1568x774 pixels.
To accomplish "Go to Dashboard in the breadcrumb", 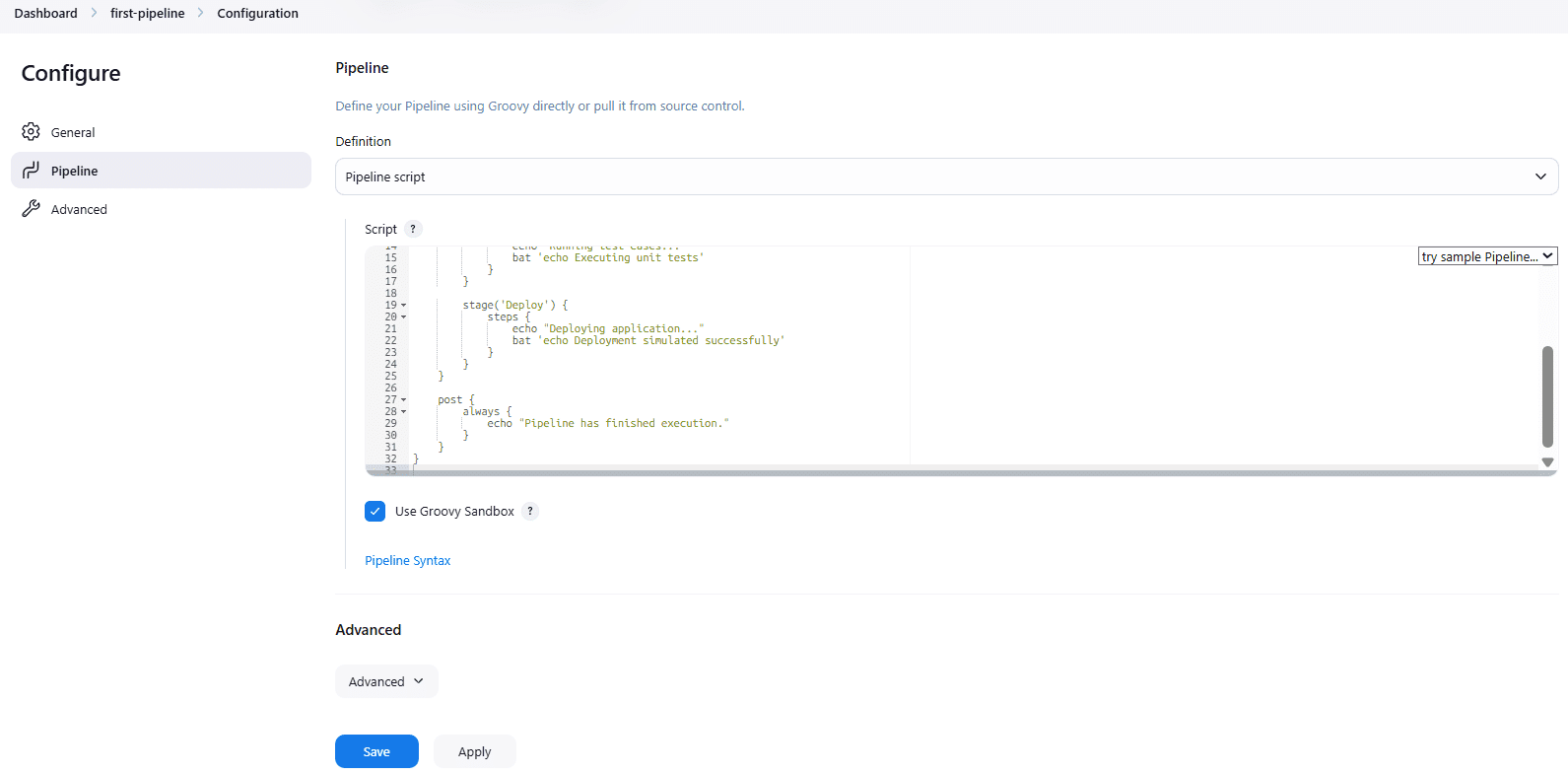I will click(46, 14).
